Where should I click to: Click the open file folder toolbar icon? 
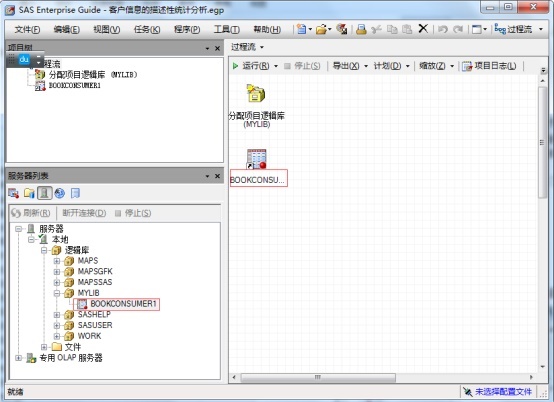coord(321,29)
